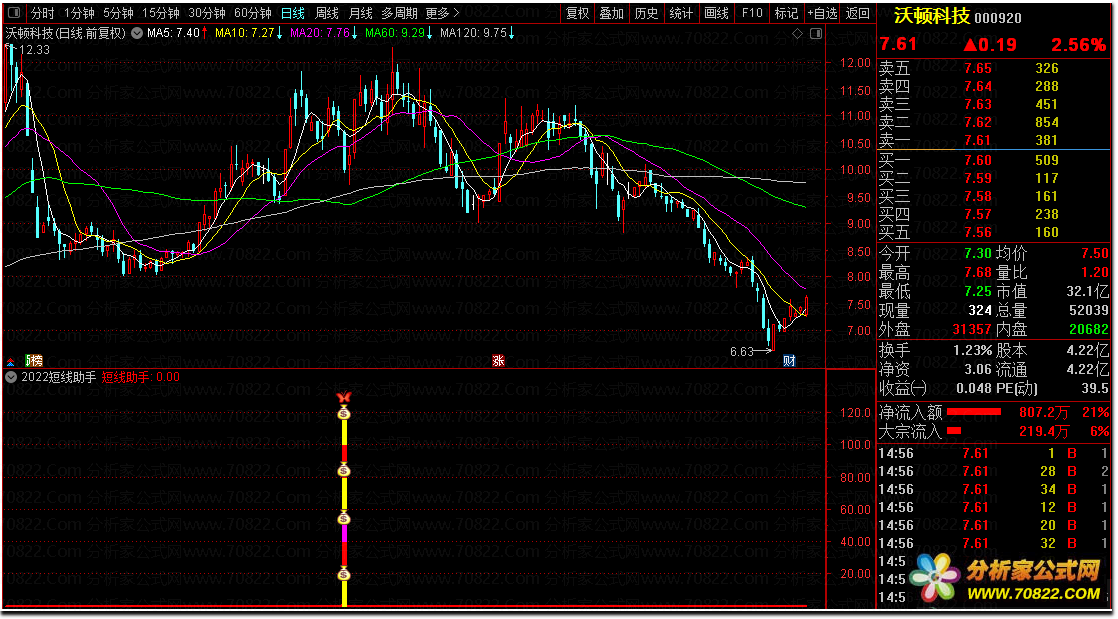1118x619 pixels.
Task: Click the 换手 value 1.23%
Action: [973, 350]
